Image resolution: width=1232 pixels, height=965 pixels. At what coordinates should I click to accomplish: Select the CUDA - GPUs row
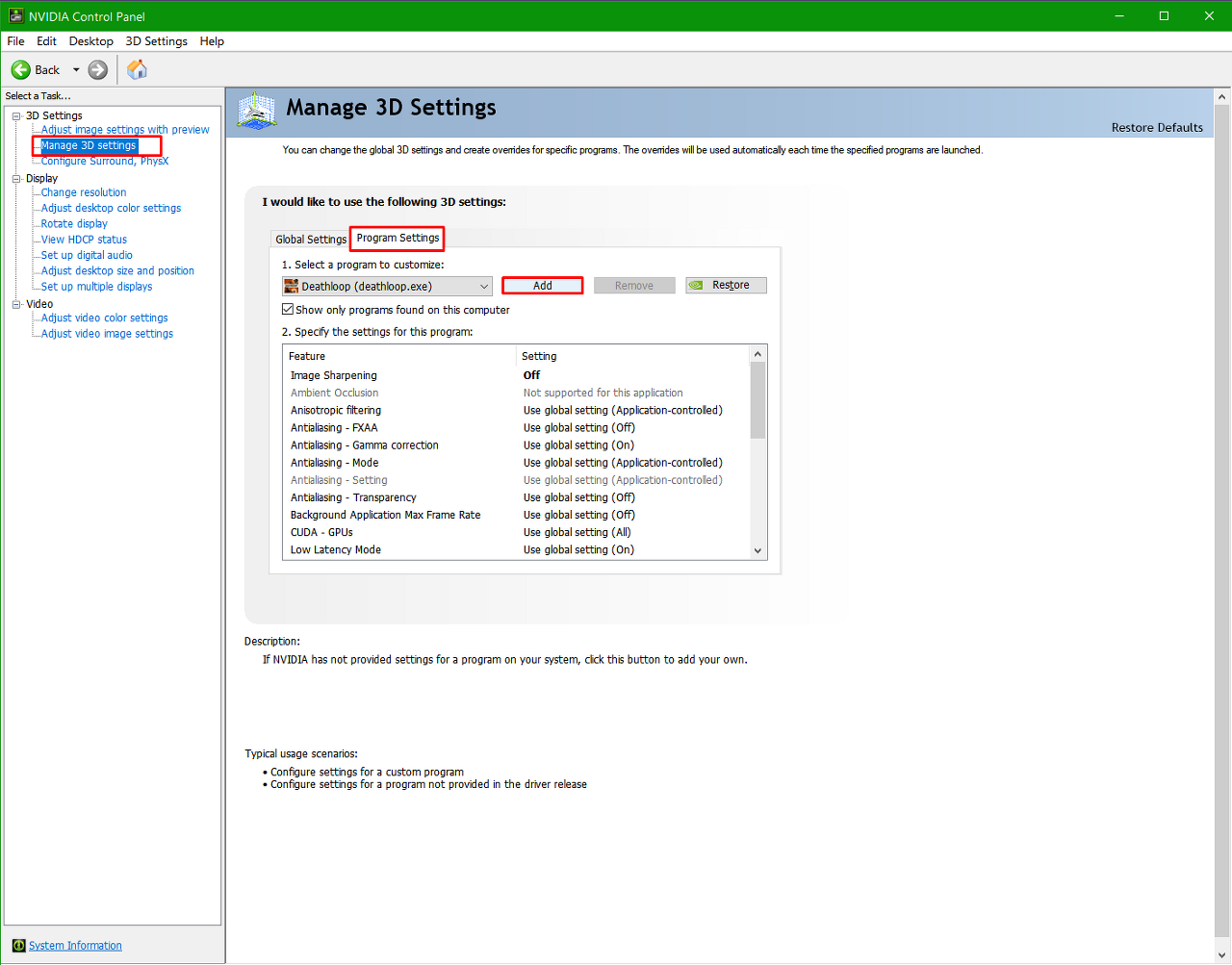[x=516, y=532]
